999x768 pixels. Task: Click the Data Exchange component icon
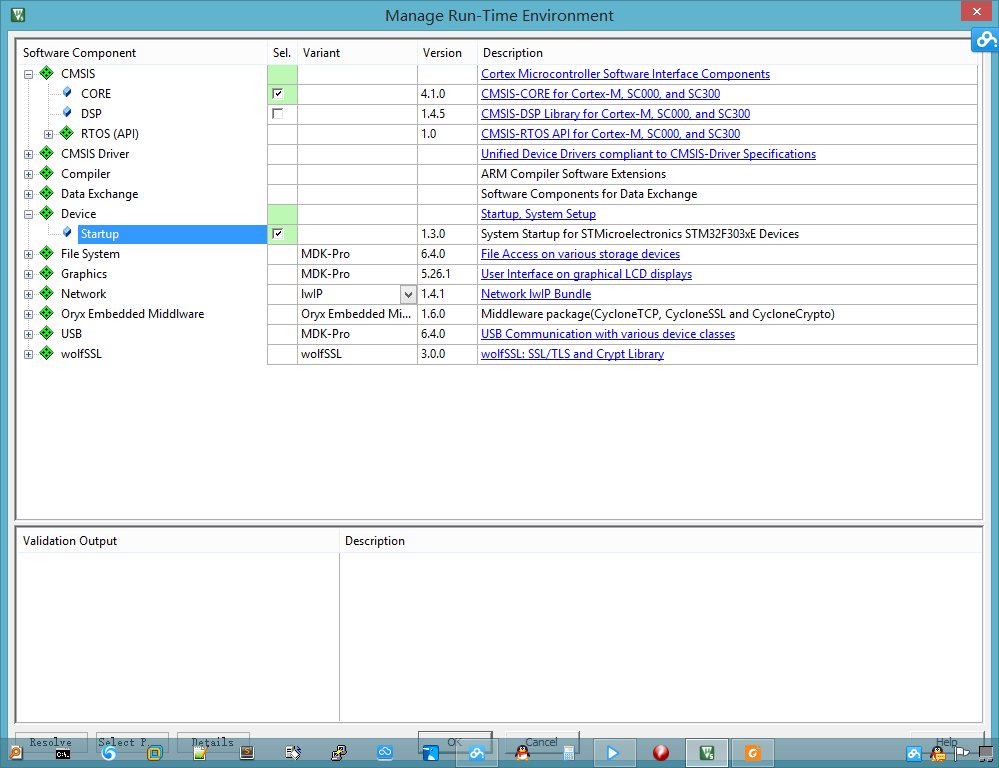point(47,193)
